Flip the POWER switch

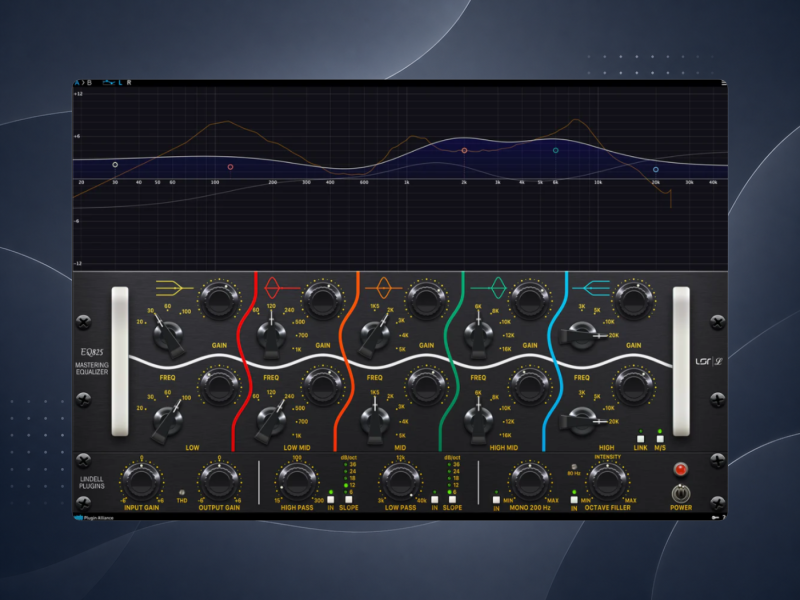[x=681, y=493]
